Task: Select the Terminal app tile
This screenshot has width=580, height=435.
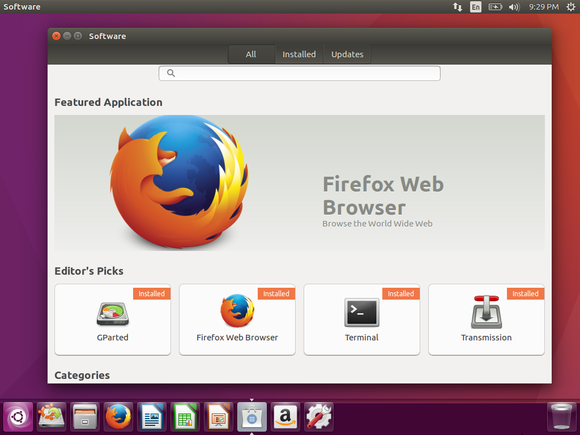Action: 362,320
